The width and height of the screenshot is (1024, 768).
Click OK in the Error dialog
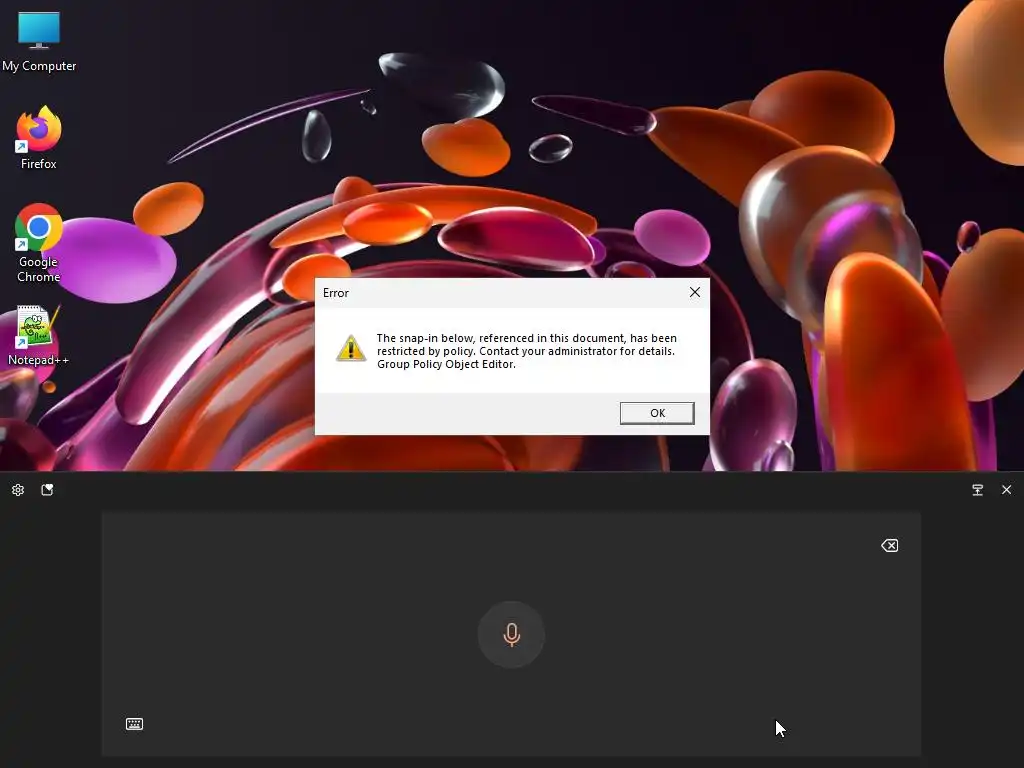(657, 413)
